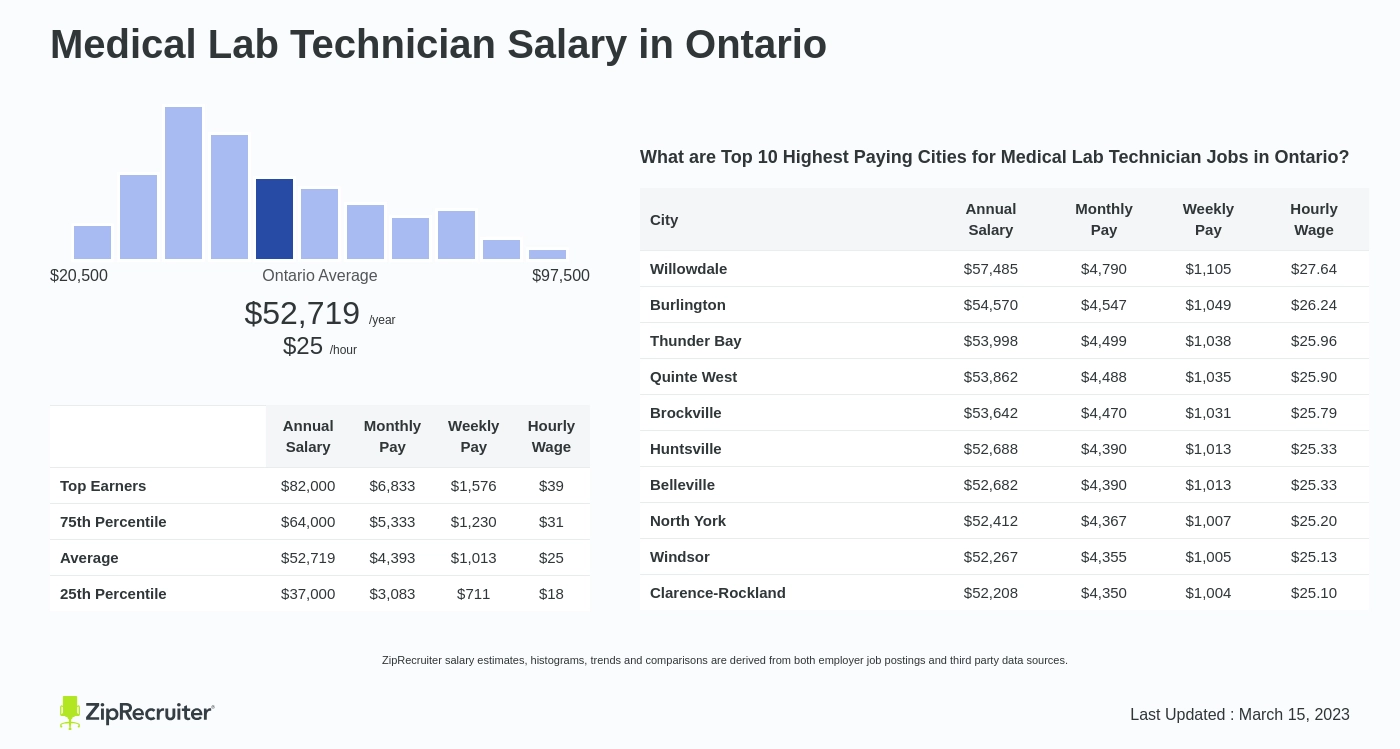The width and height of the screenshot is (1400, 749).
Task: Click the page title Medical Lab Technician Salary
Action: (438, 44)
